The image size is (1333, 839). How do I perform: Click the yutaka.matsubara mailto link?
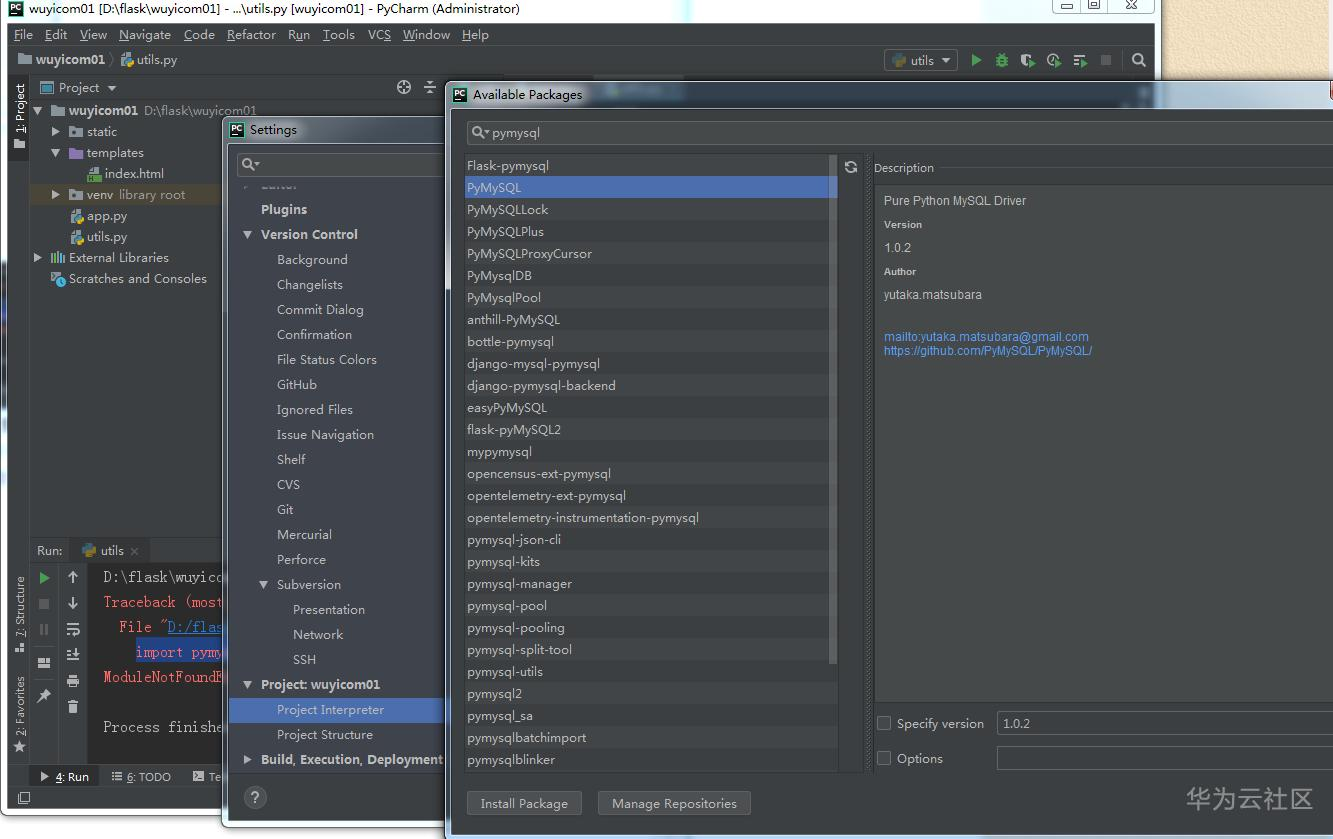986,337
